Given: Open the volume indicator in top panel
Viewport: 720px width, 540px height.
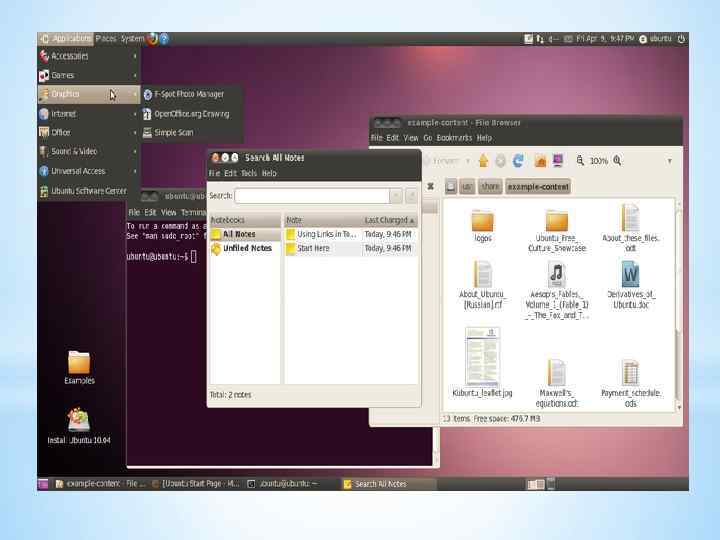Looking at the screenshot, I should click(553, 39).
